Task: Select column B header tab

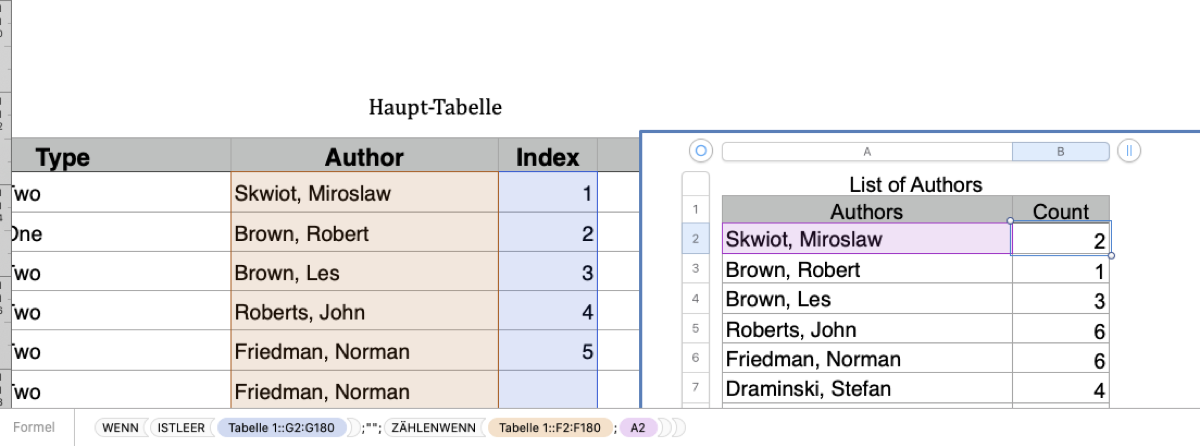Action: [x=1060, y=152]
